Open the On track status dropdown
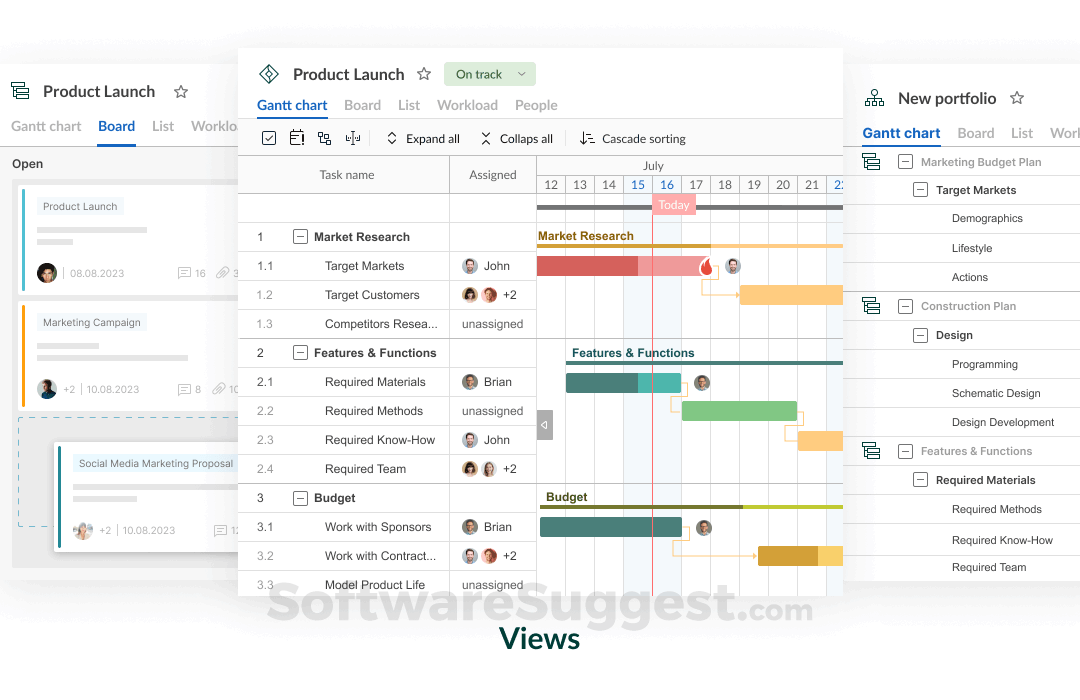Image resolution: width=1080 pixels, height=700 pixels. 490,74
